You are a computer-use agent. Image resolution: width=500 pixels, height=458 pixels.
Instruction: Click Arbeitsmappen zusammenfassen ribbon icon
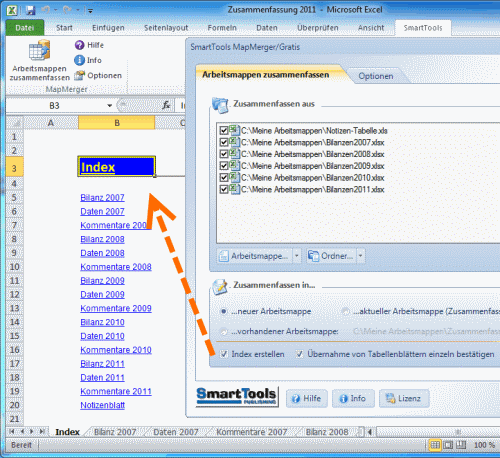[x=39, y=50]
